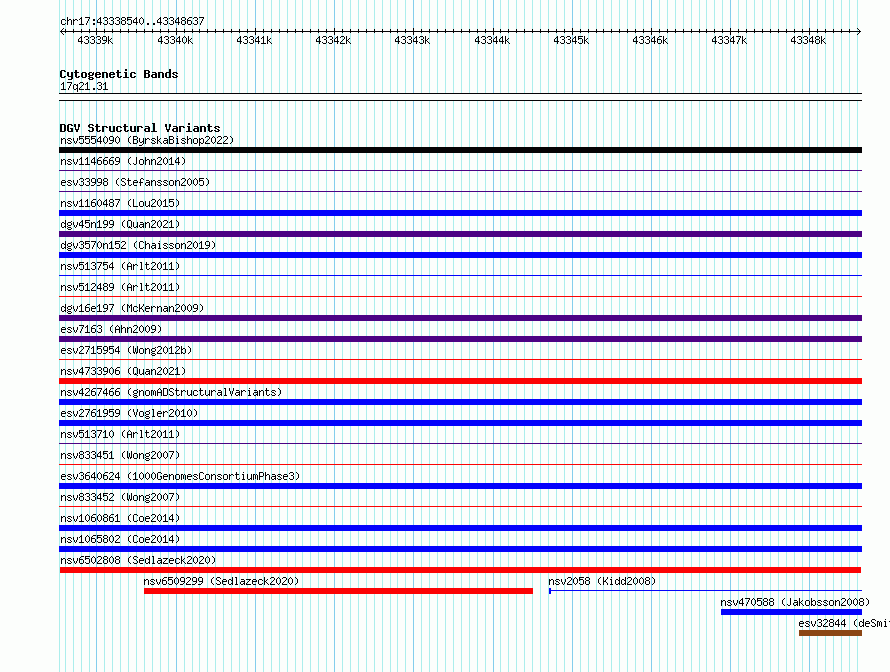Select the nsv833451 (Wong2007) label

click(x=120, y=455)
